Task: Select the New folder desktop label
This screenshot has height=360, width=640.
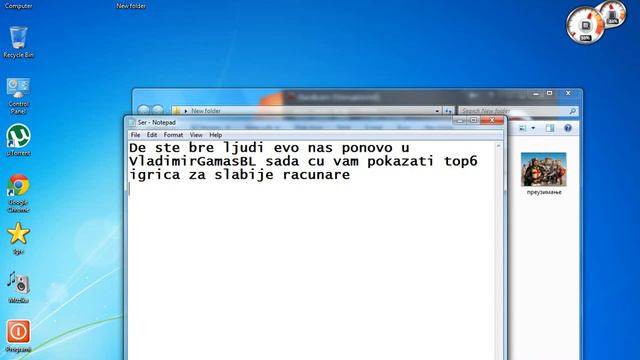Action: [131, 6]
